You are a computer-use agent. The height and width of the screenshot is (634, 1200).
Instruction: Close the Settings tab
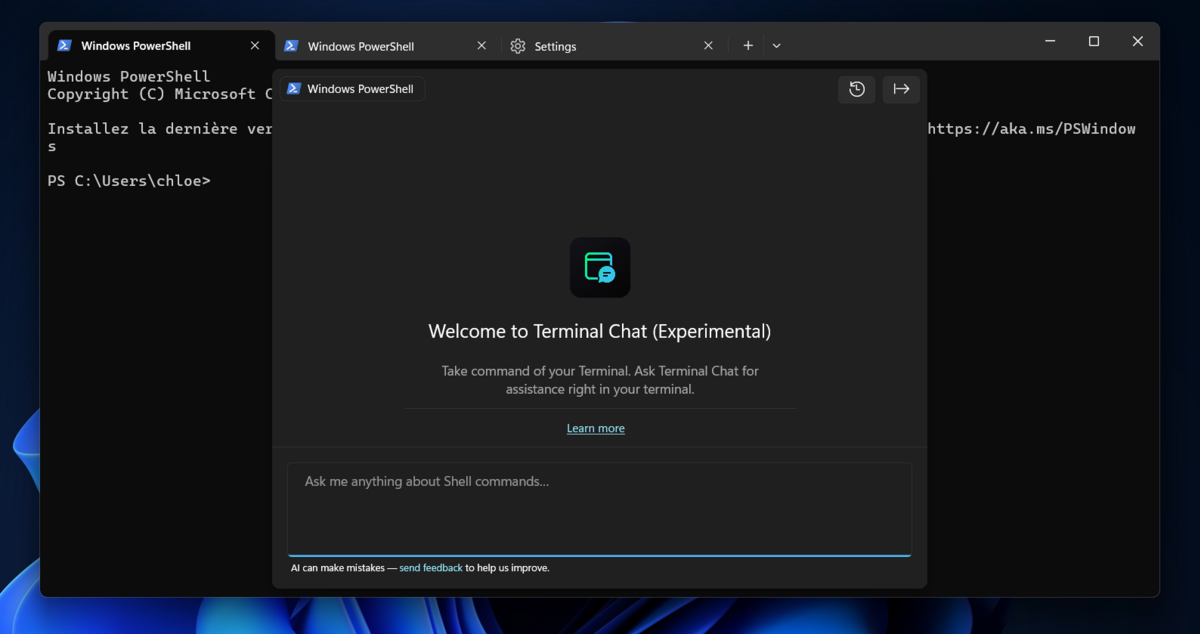pyautogui.click(x=708, y=46)
